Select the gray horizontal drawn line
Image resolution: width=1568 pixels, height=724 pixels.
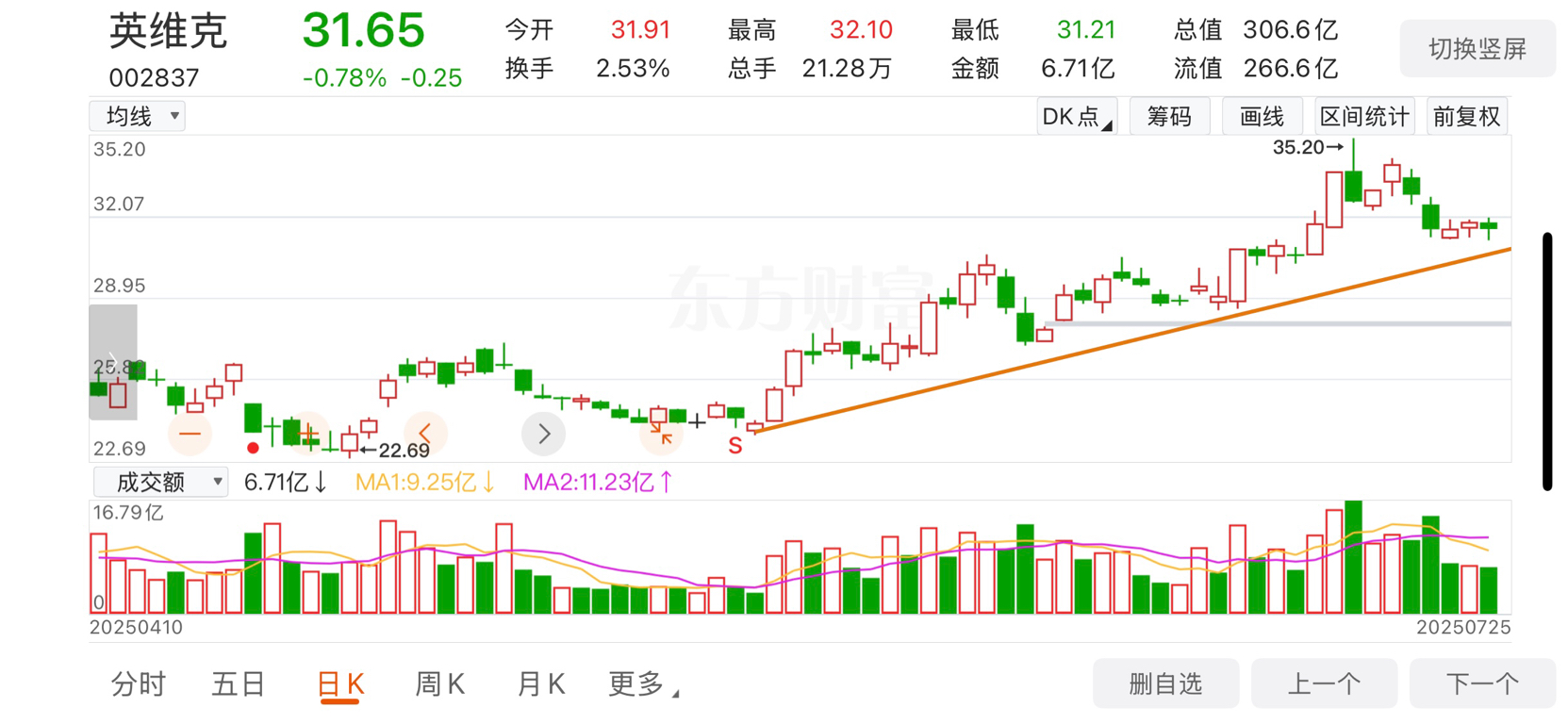(1278, 323)
